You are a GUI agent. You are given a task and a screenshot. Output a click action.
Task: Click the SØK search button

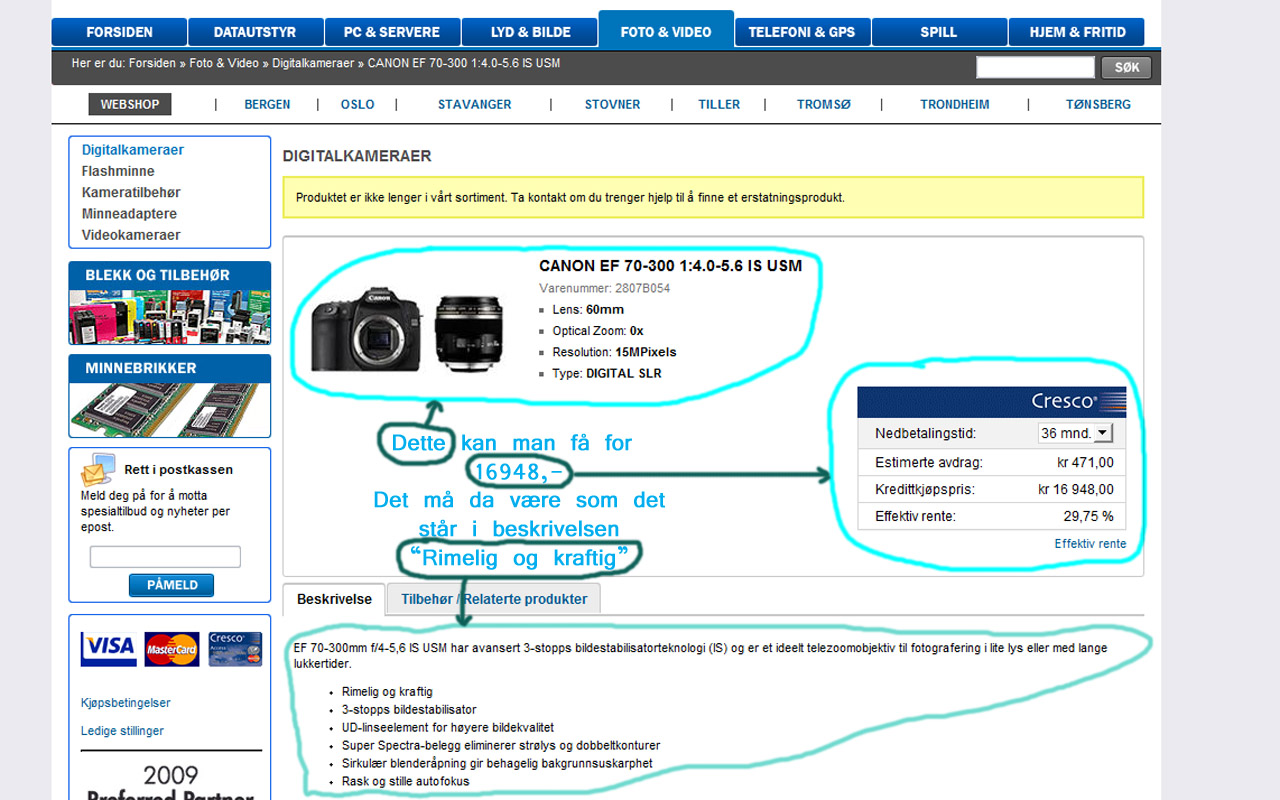pos(1127,68)
